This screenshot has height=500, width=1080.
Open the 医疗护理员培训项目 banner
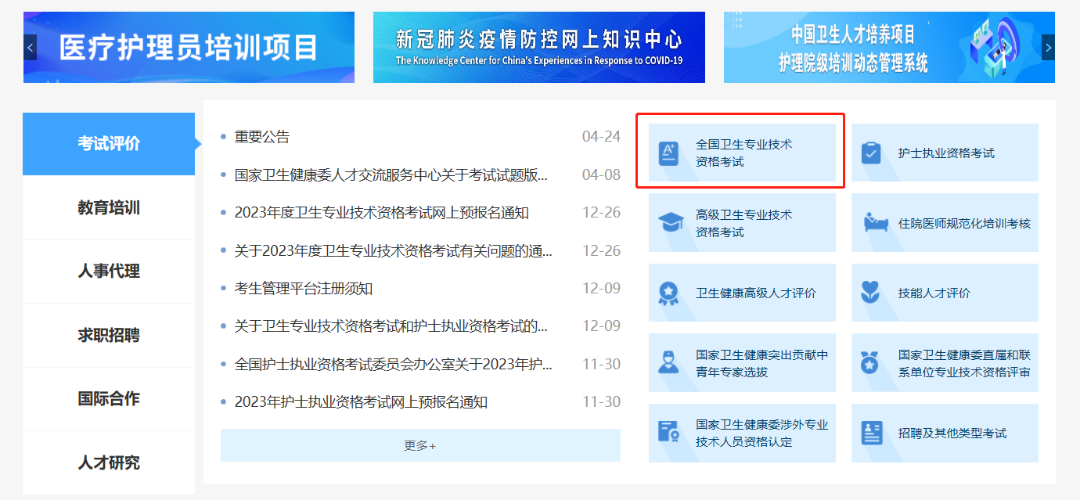(x=189, y=48)
